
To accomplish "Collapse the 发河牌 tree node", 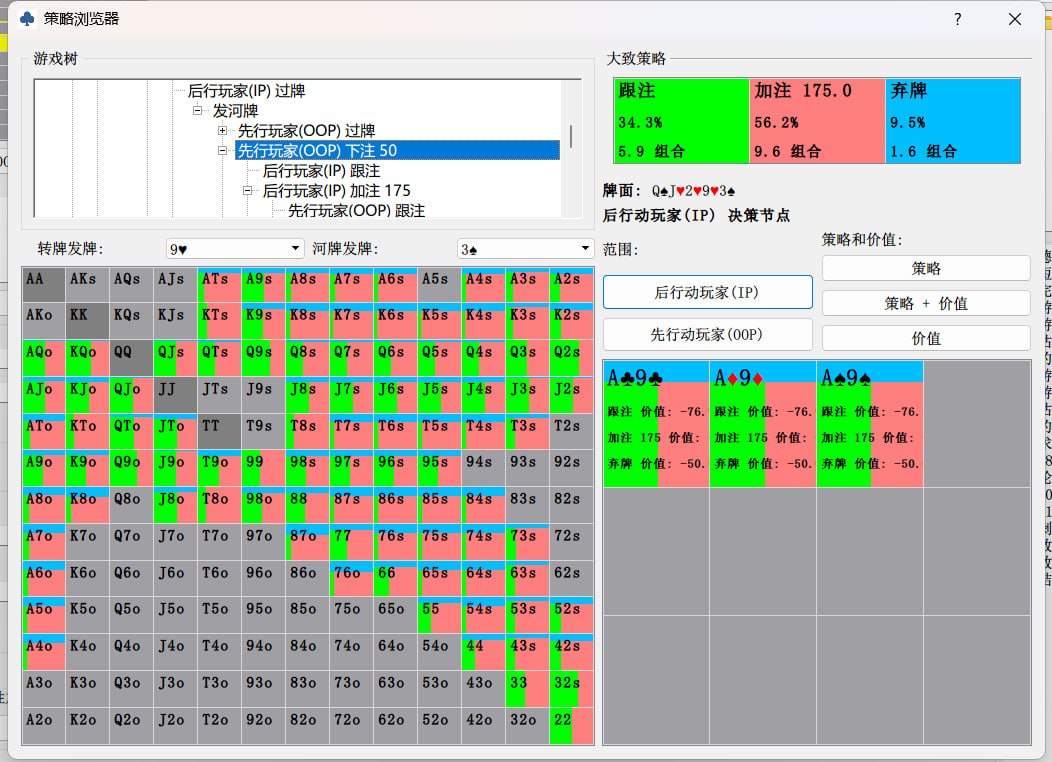I will tap(198, 111).
